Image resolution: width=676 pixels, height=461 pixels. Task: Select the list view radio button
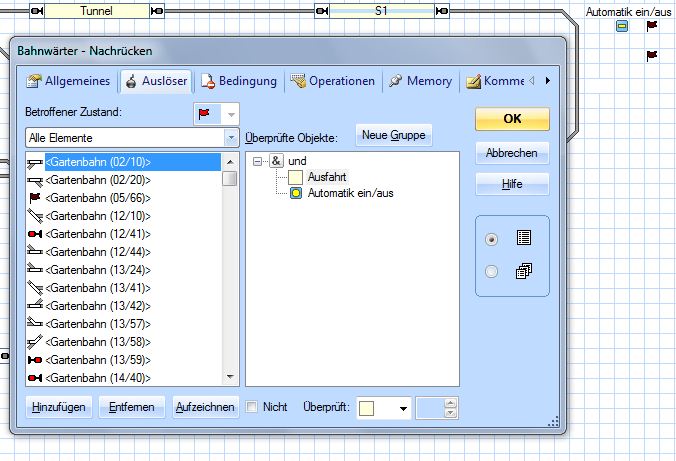tap(491, 240)
